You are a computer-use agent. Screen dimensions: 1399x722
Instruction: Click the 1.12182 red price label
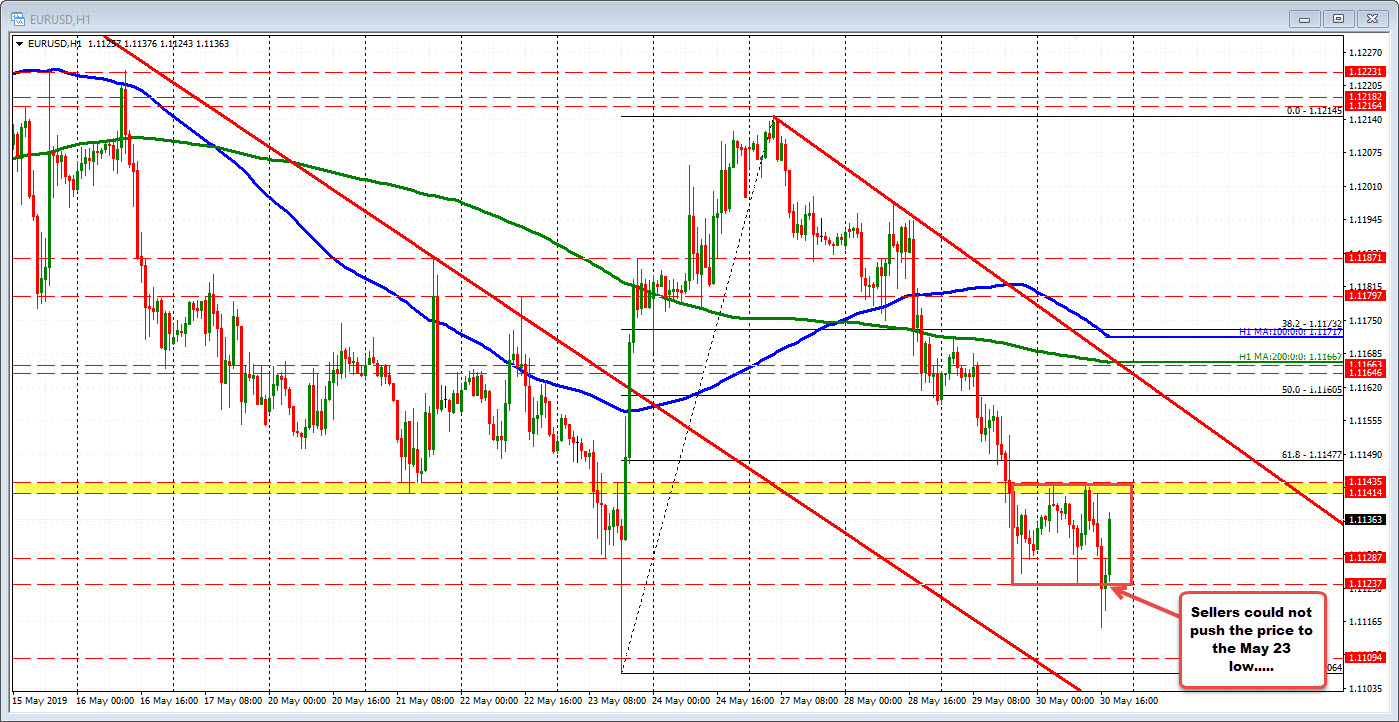coord(1365,97)
